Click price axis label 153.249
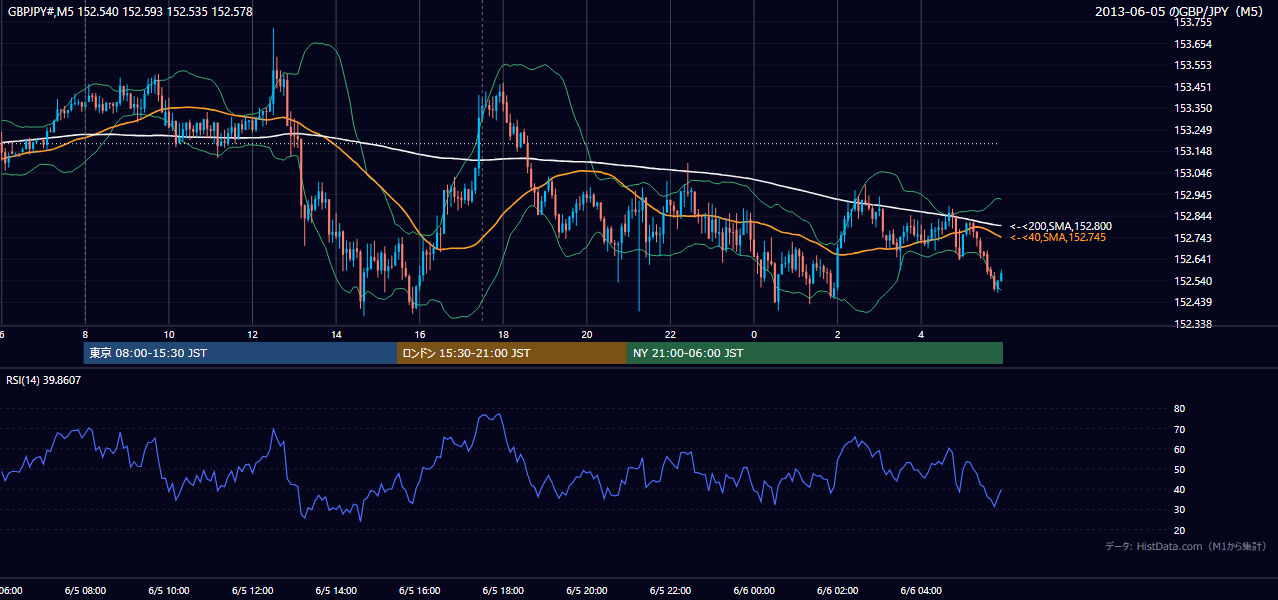1278x600 pixels. click(1194, 130)
